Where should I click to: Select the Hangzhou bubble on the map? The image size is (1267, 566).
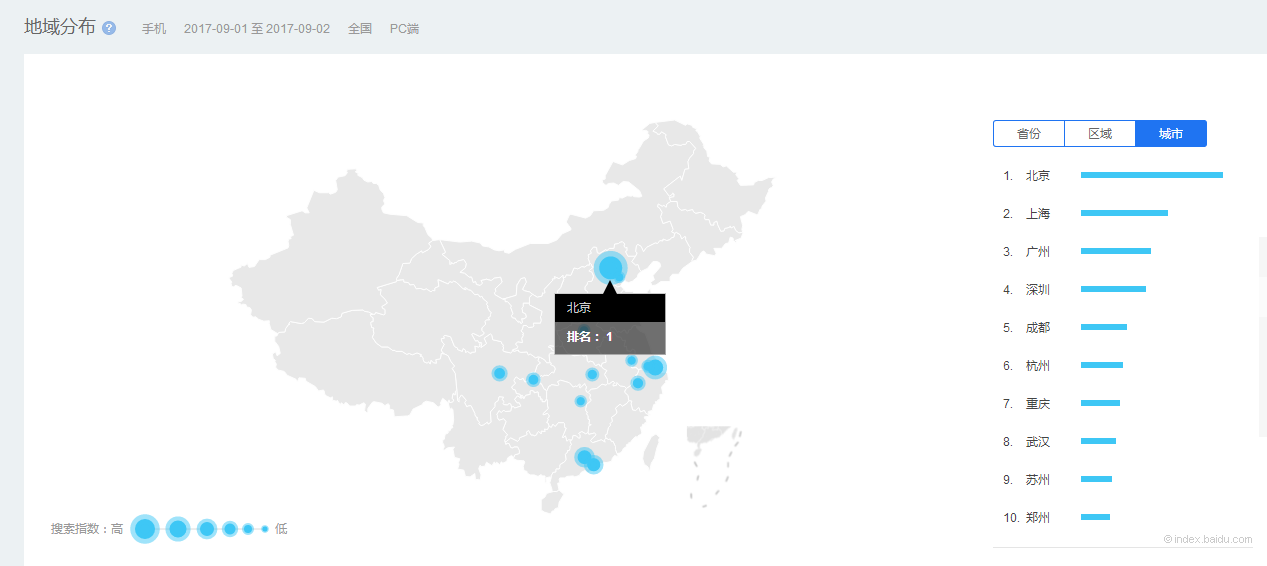point(638,383)
